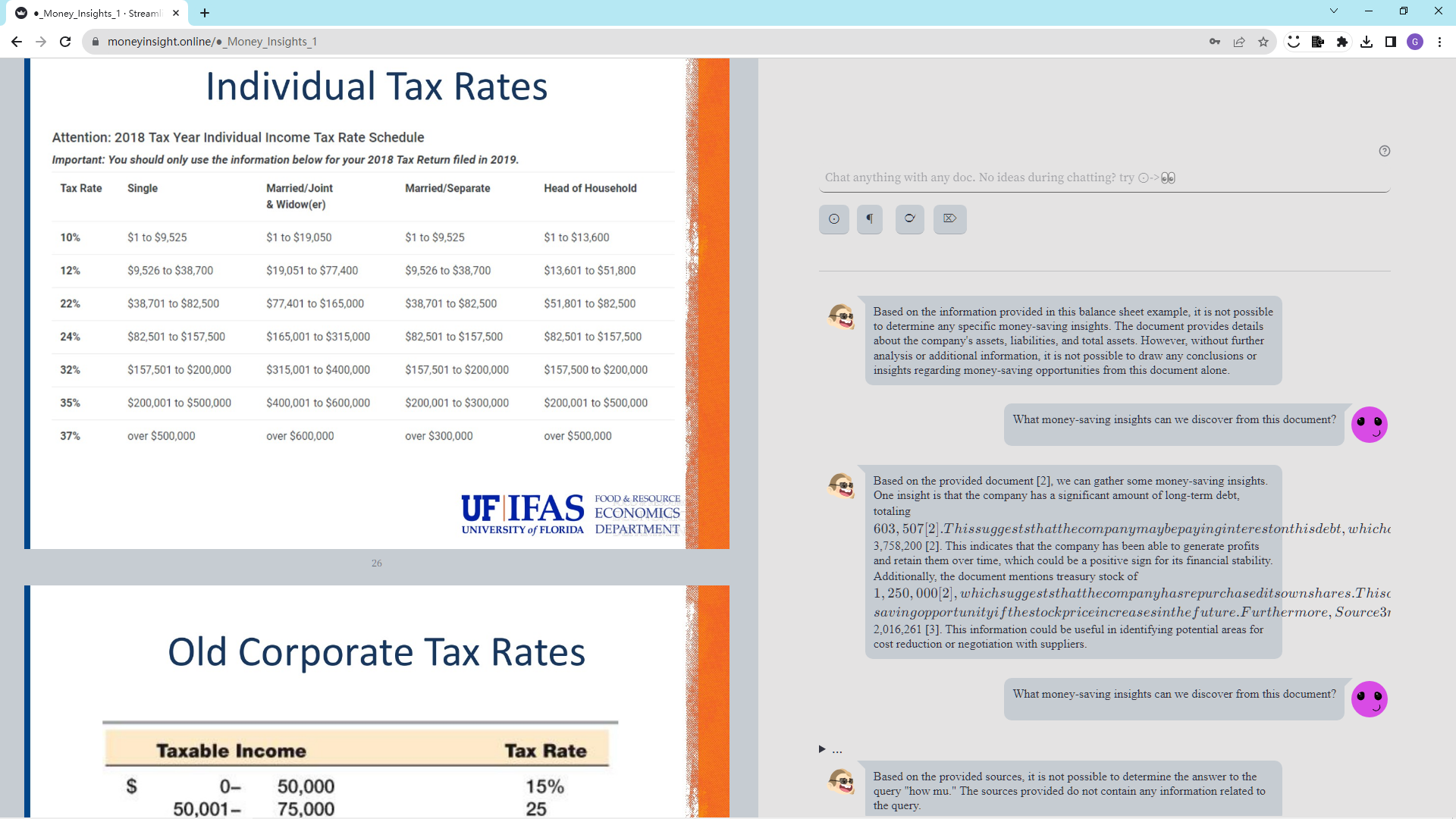Click the 'Taxable Income' header in corporate table
1456x819 pixels.
click(231, 751)
